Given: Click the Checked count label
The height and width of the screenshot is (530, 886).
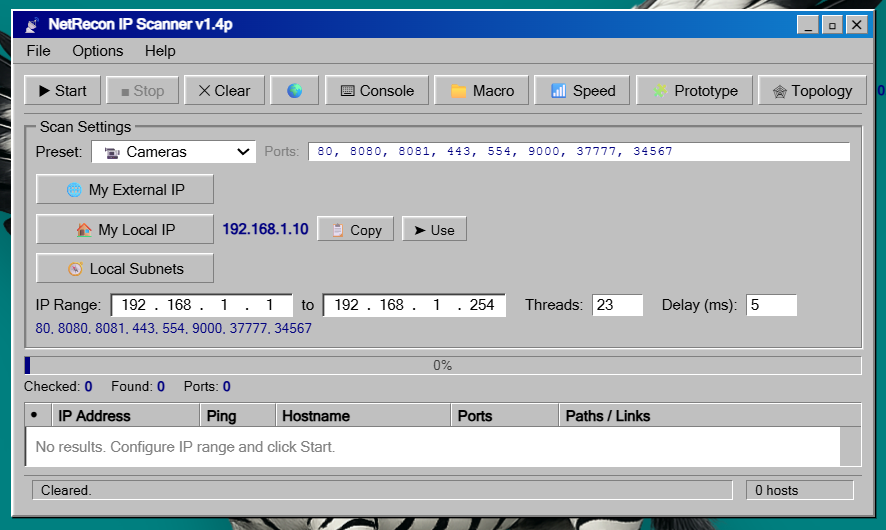Looking at the screenshot, I should click(58, 386).
